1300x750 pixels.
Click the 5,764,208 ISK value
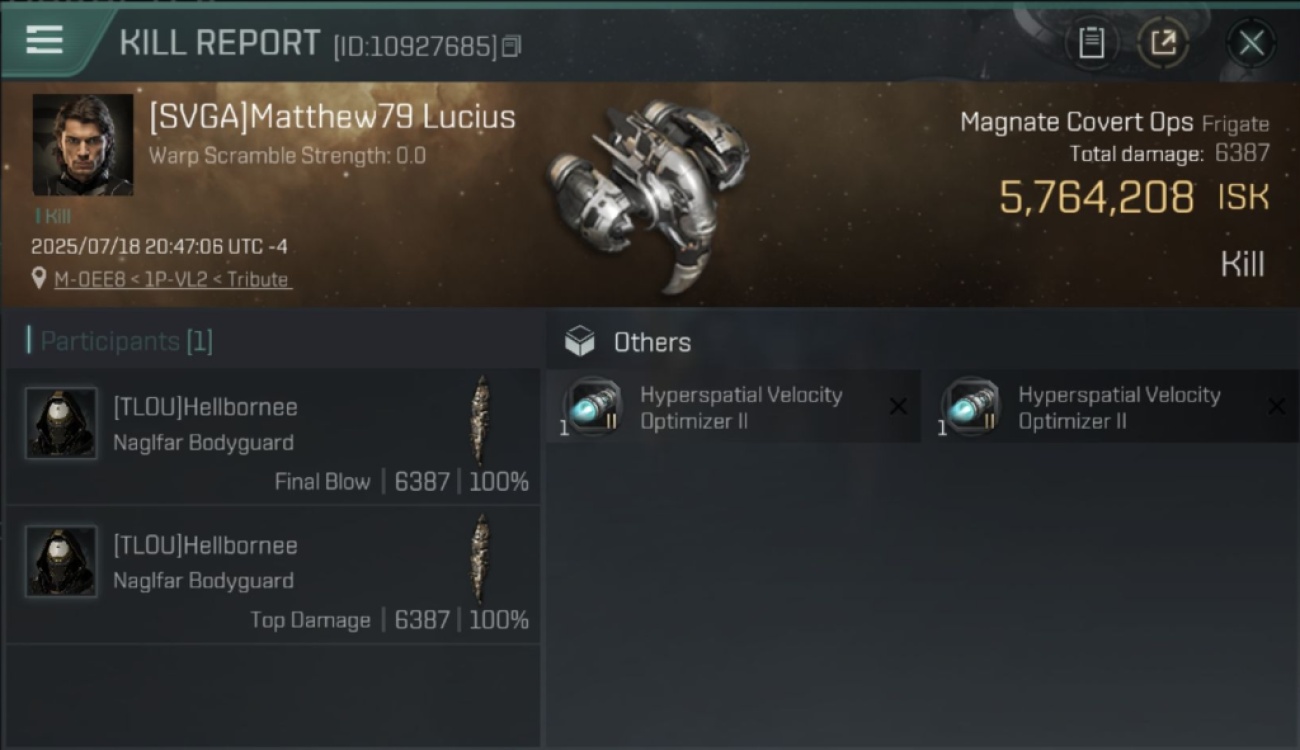pos(1134,198)
